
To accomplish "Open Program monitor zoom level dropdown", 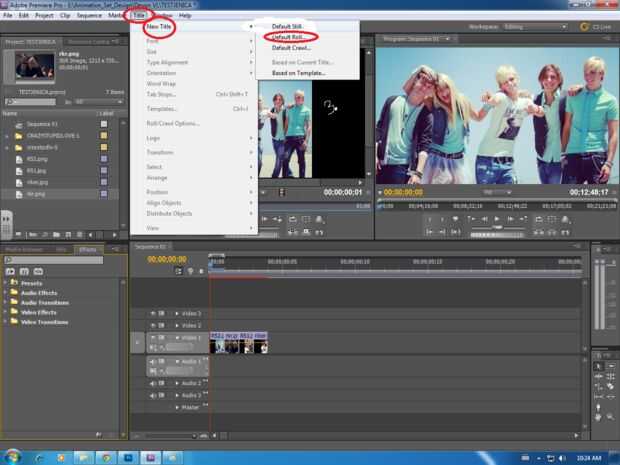I will click(497, 192).
